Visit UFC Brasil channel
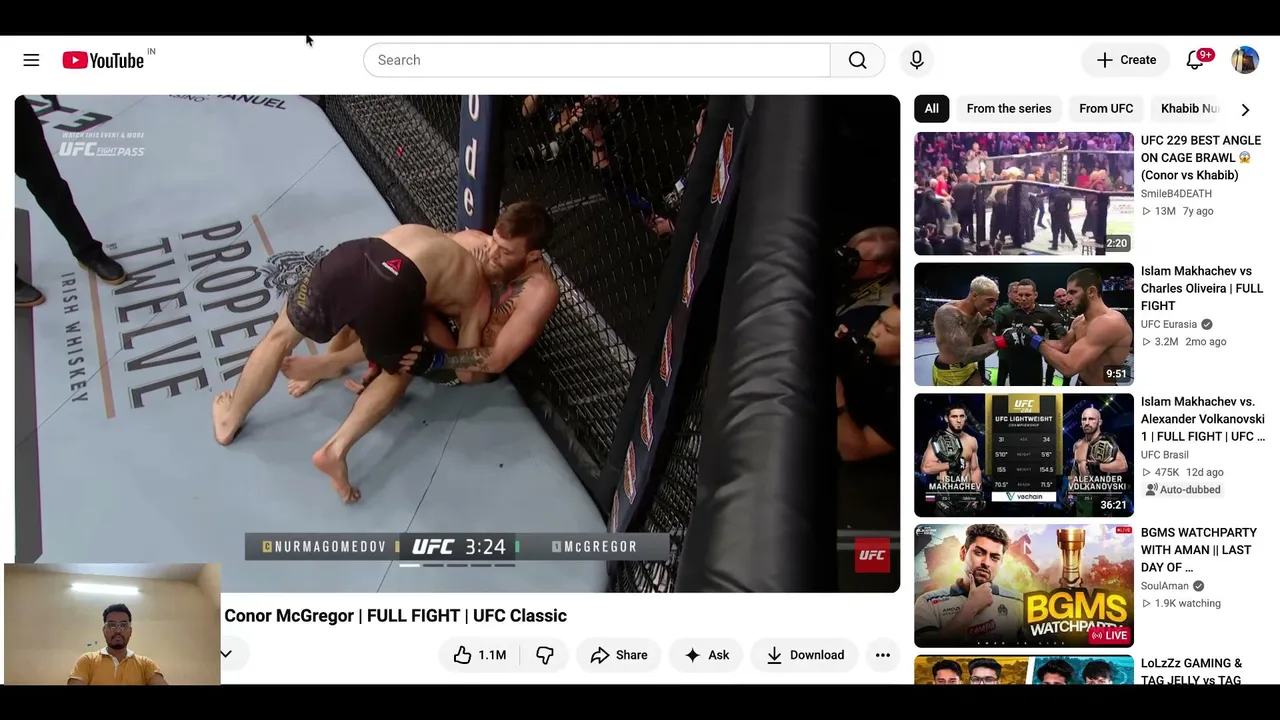 1165,455
